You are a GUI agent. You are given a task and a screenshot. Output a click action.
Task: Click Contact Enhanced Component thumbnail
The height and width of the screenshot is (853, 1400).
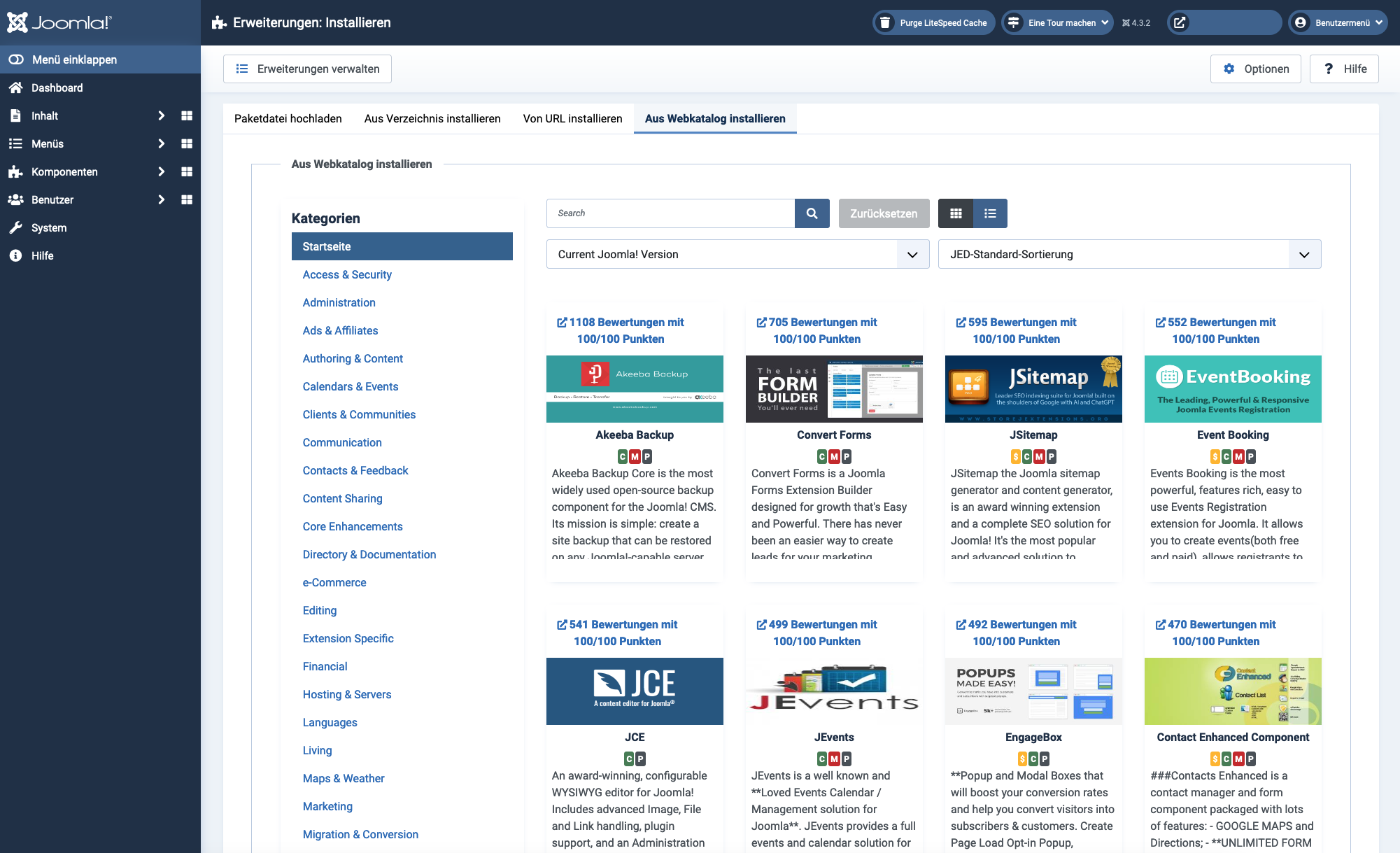point(1233,691)
